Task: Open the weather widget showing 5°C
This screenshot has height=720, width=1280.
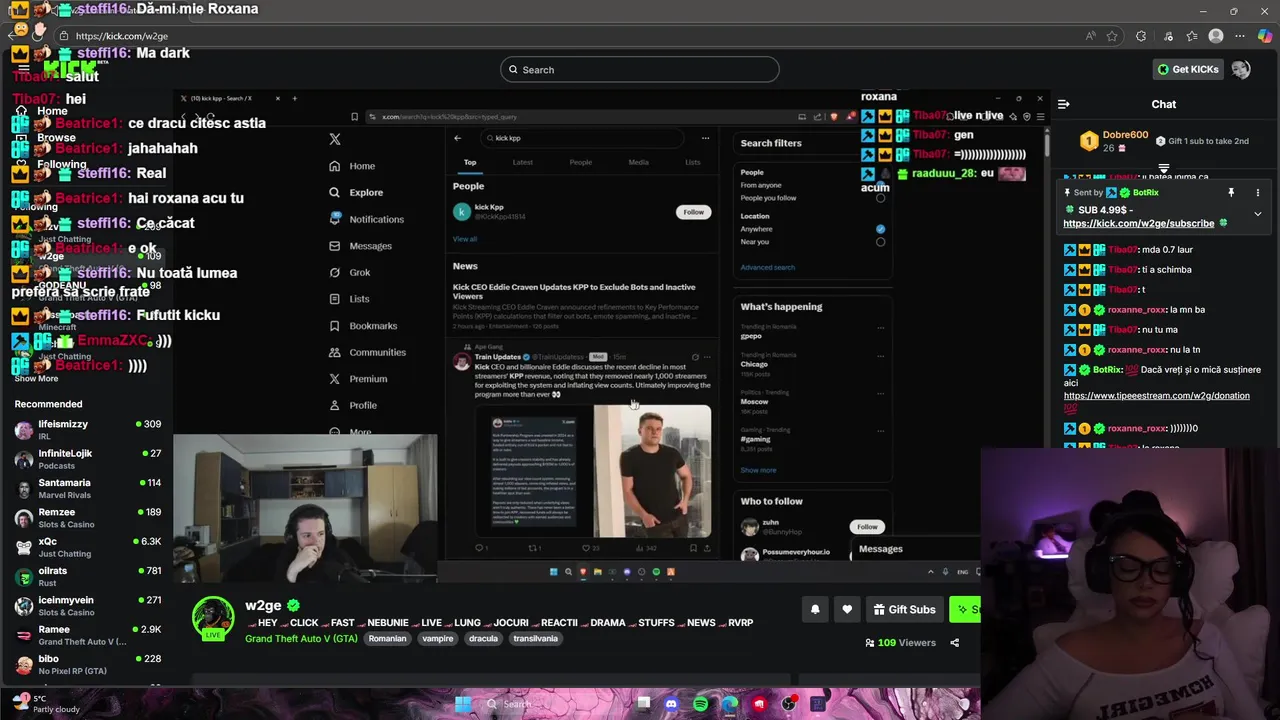Action: (x=45, y=704)
